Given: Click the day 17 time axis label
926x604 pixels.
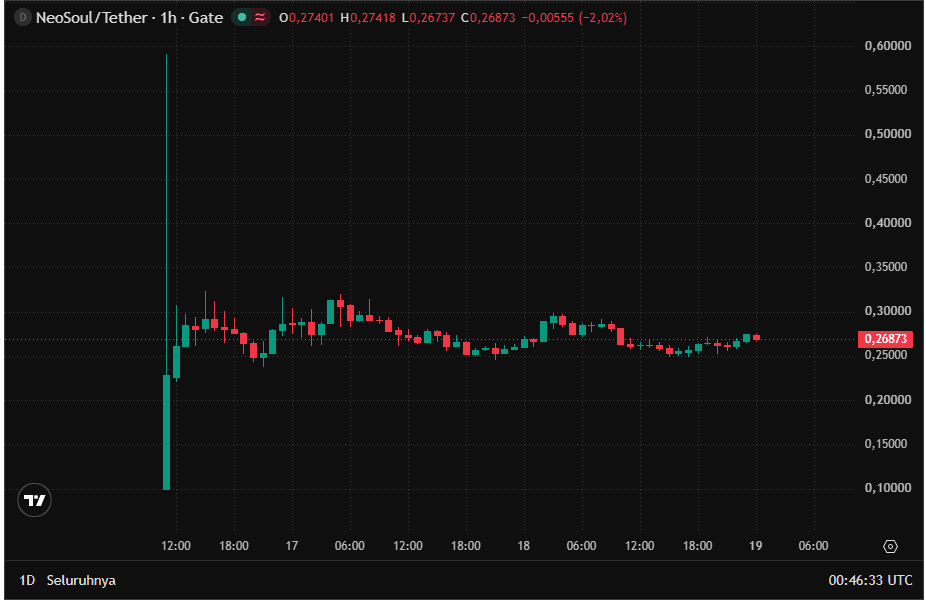Looking at the screenshot, I should point(292,546).
